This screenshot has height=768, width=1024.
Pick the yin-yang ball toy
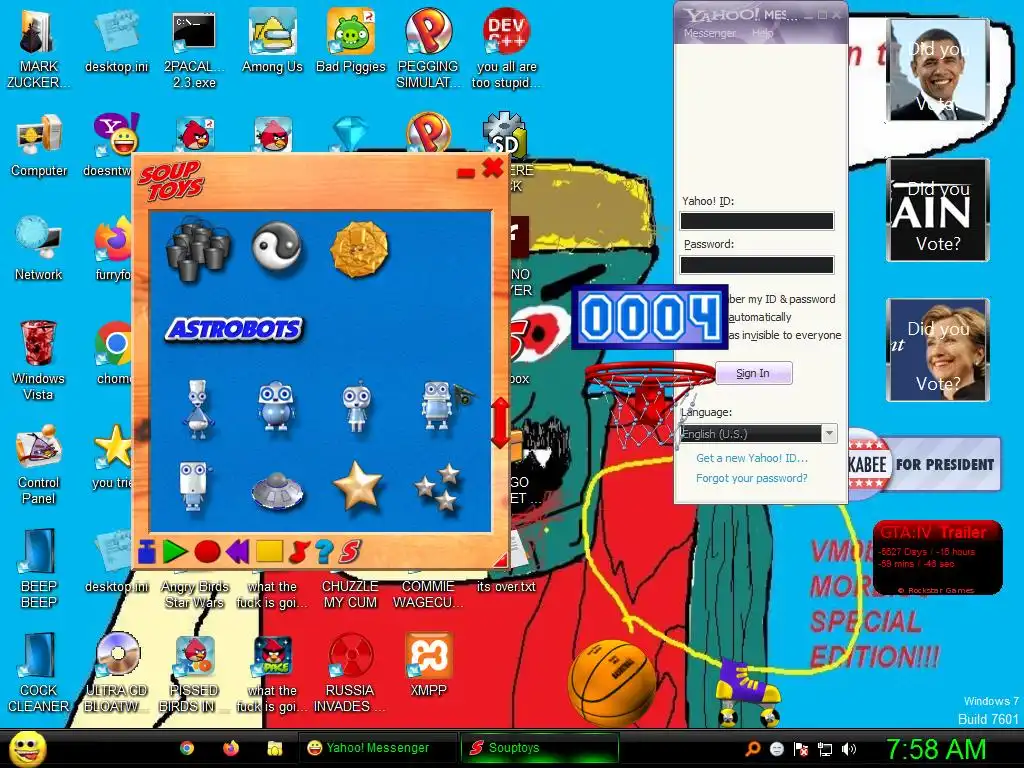277,246
